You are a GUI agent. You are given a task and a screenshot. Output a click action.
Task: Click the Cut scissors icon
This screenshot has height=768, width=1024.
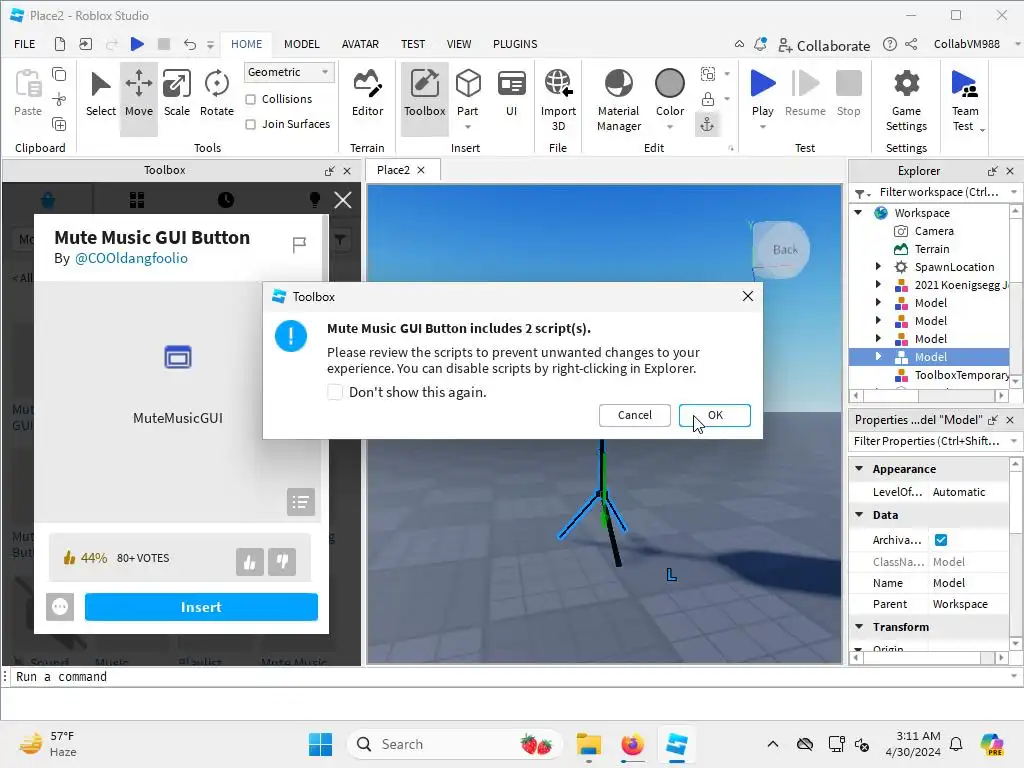tap(59, 99)
